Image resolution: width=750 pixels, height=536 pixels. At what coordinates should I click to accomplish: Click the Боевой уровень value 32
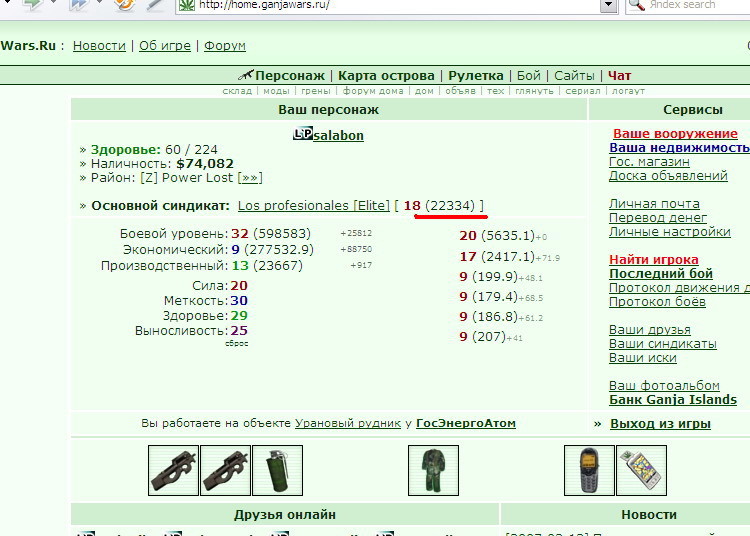(240, 233)
